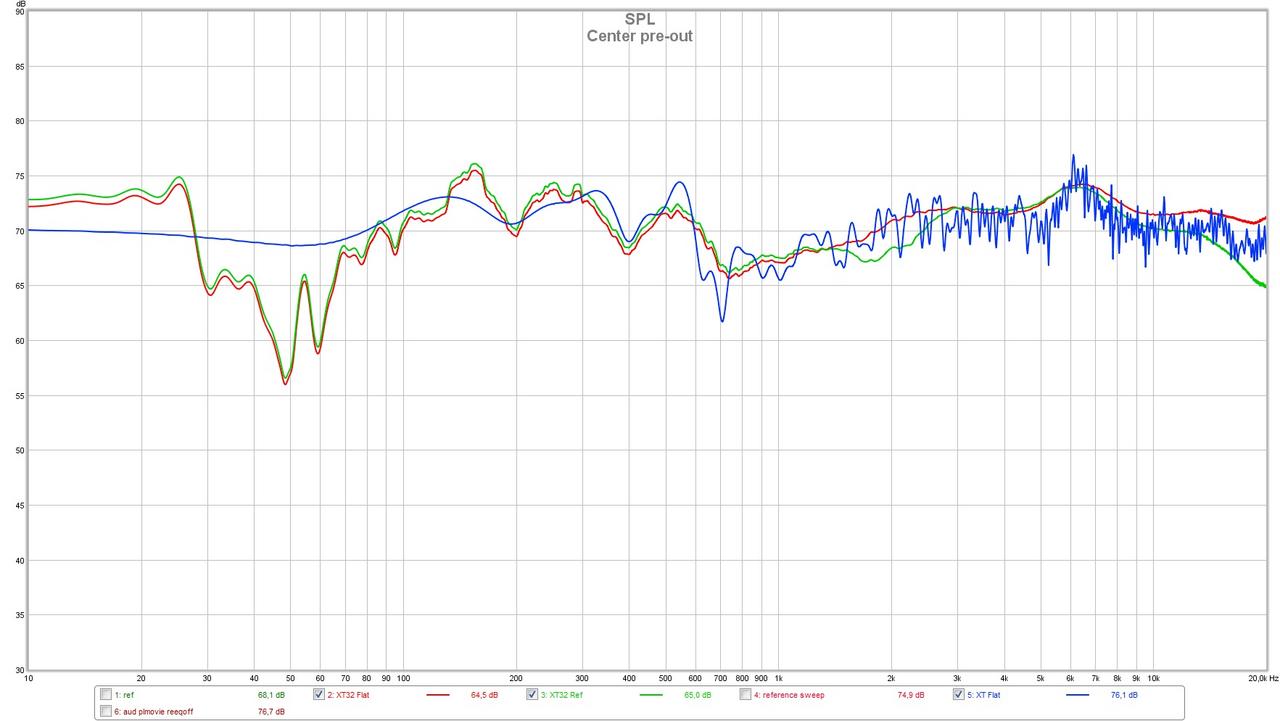Enable the '1: ref' trace checkbox
The image size is (1280, 721).
(x=106, y=694)
